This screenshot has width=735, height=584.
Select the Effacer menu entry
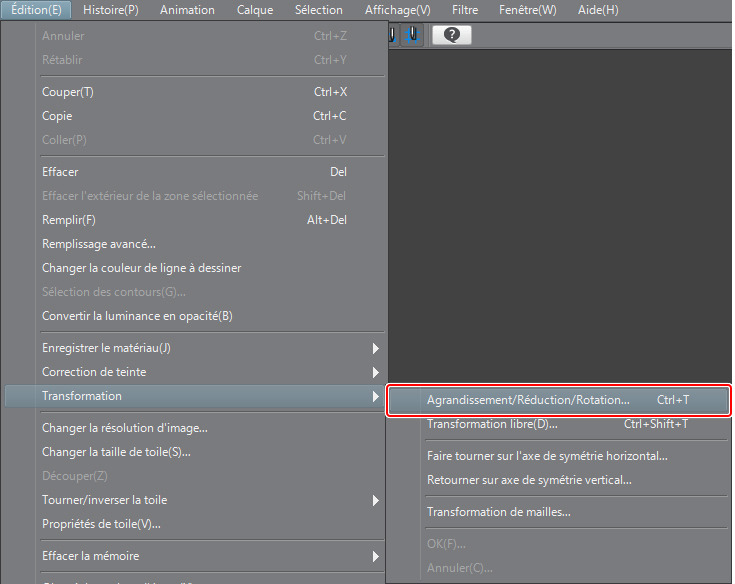[195, 172]
